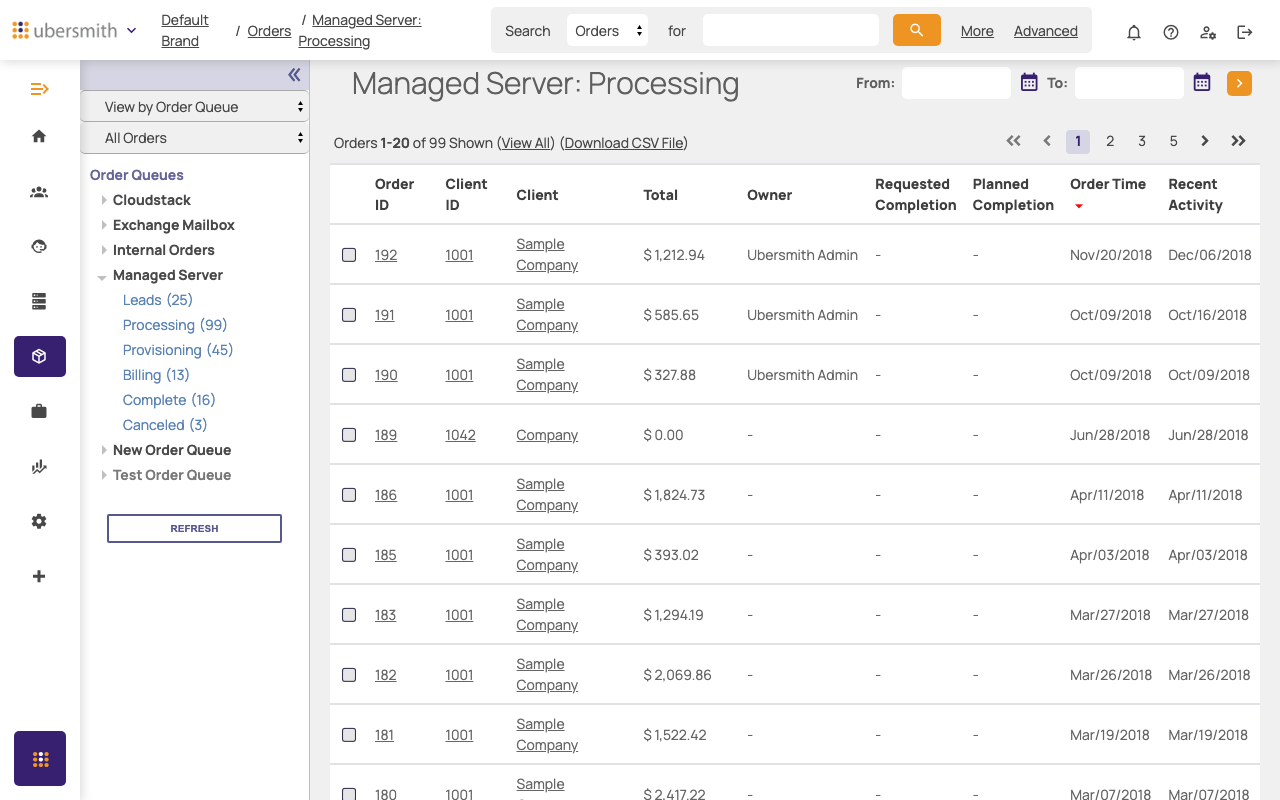Click the orange search magnifier button
Image resolution: width=1280 pixels, height=800 pixels.
point(917,30)
